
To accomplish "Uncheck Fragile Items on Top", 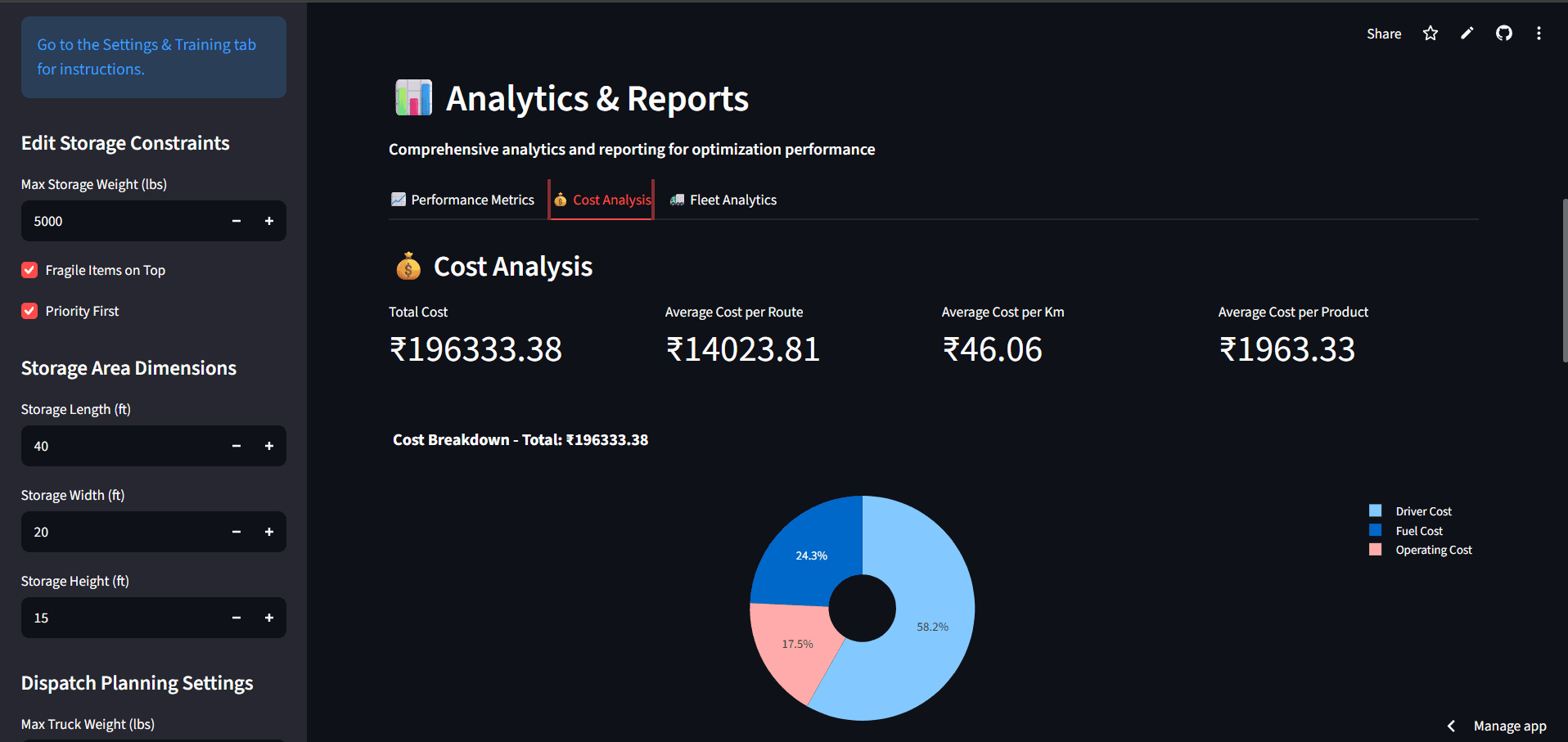I will coord(29,270).
